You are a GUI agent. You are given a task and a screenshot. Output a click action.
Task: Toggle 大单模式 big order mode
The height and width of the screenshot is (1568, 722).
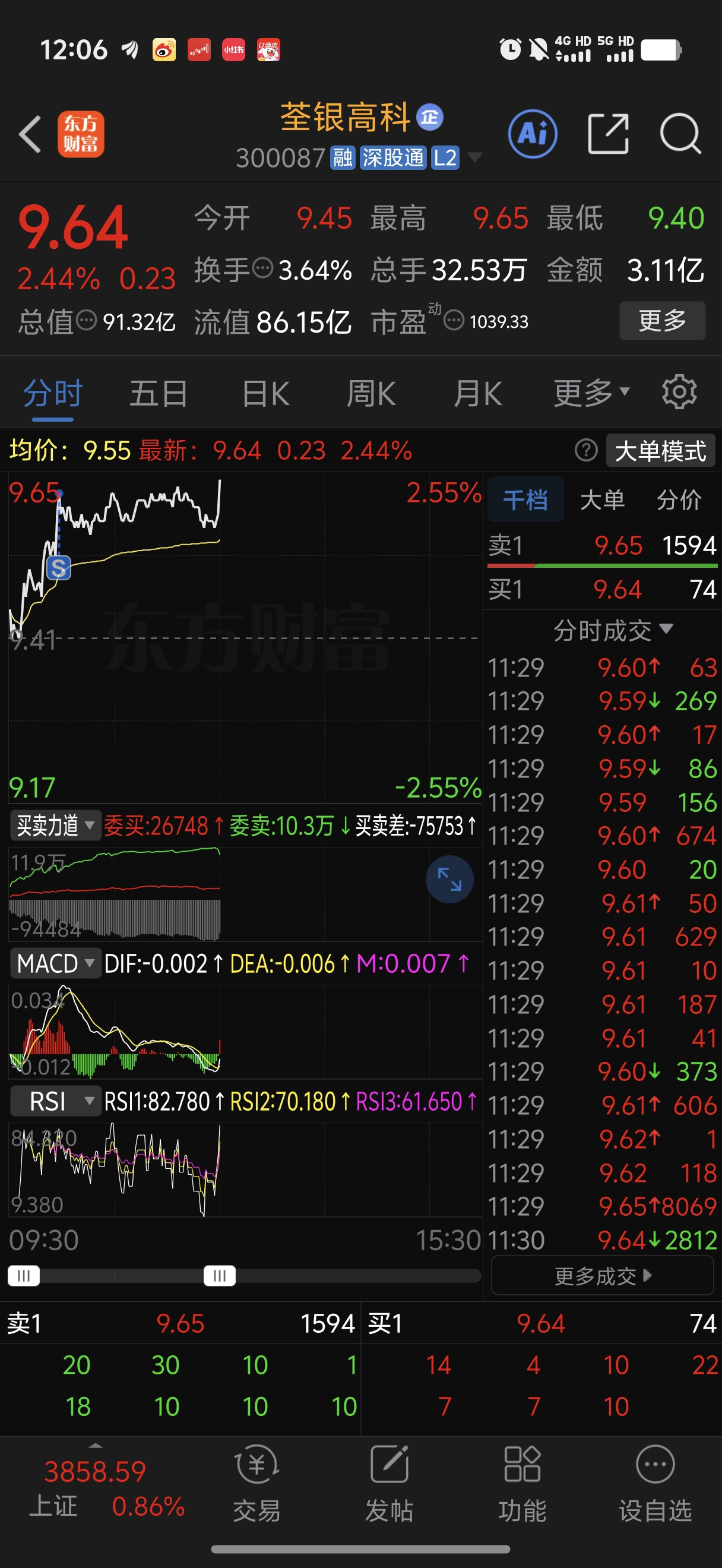661,451
